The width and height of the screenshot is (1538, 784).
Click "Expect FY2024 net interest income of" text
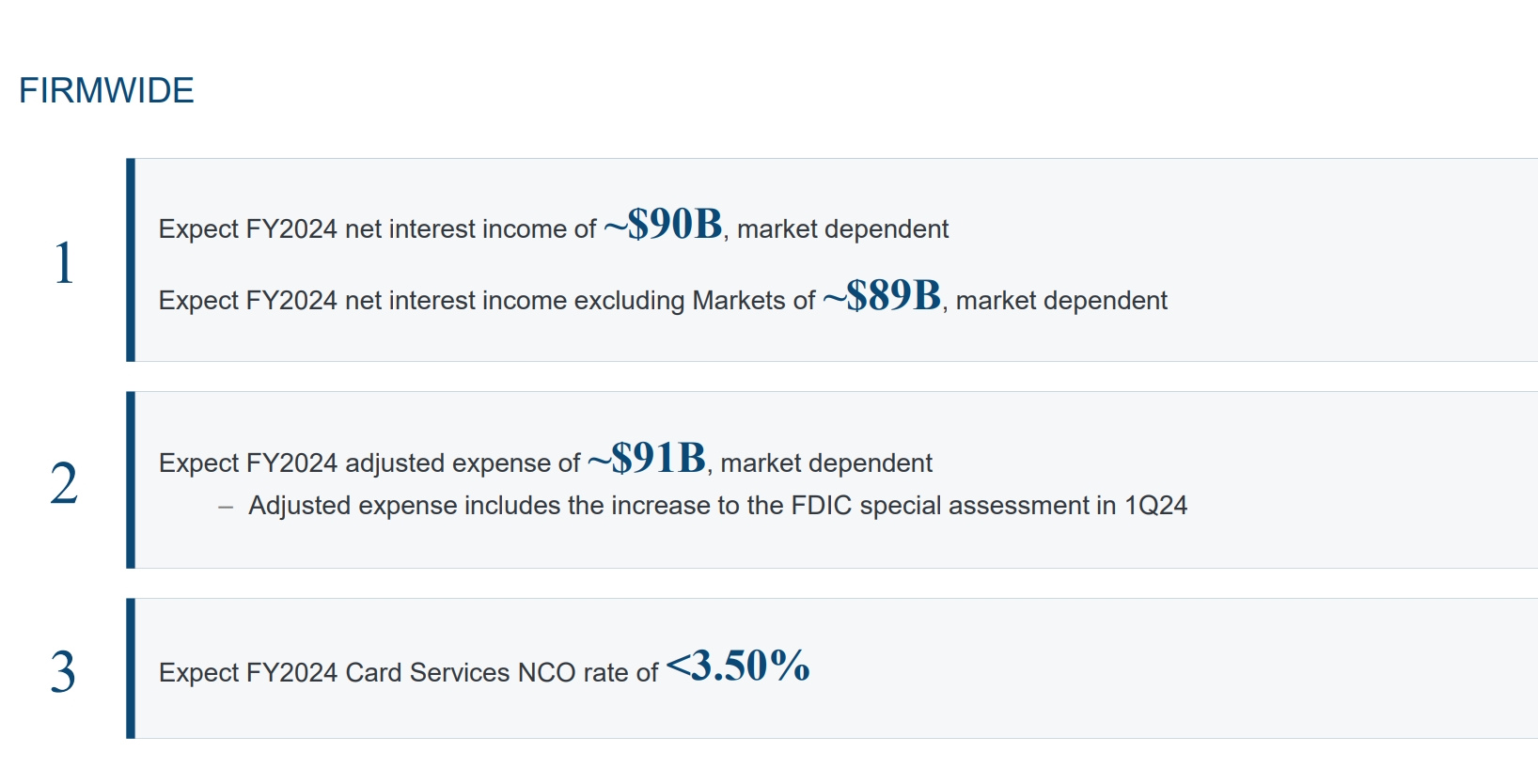[377, 229]
